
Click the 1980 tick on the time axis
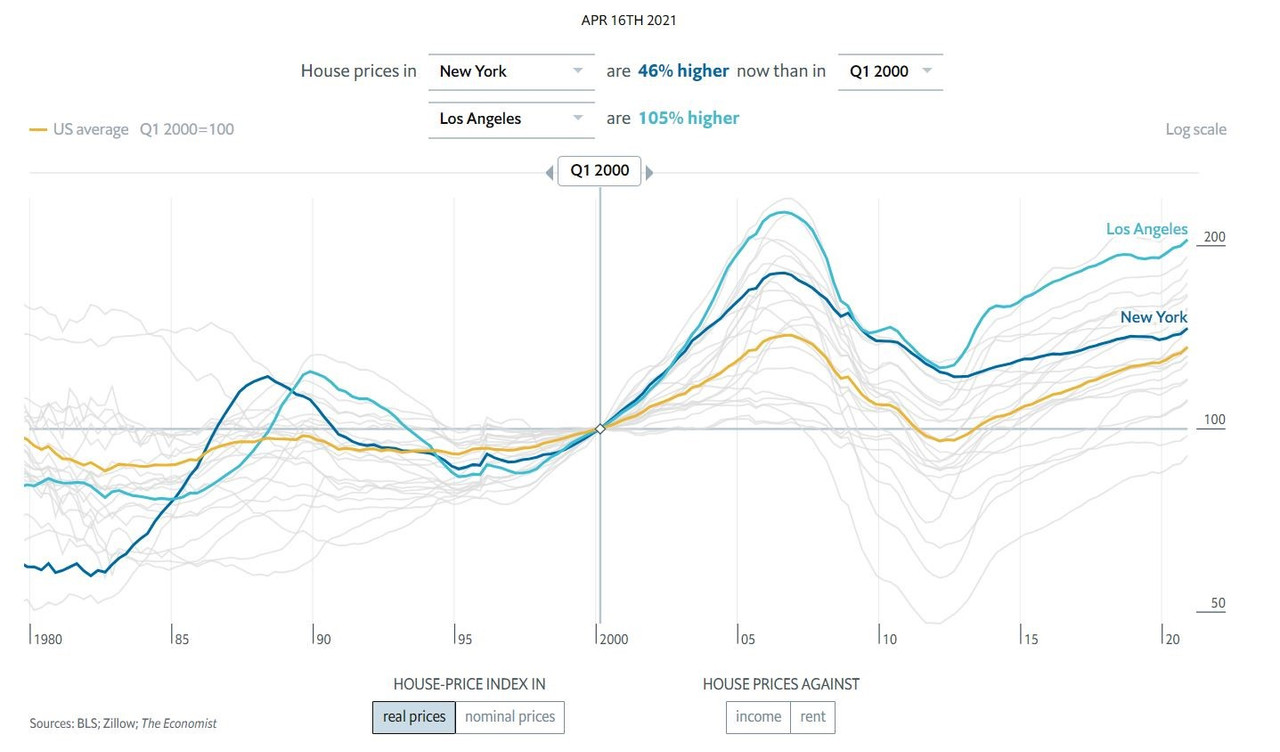(x=46, y=638)
